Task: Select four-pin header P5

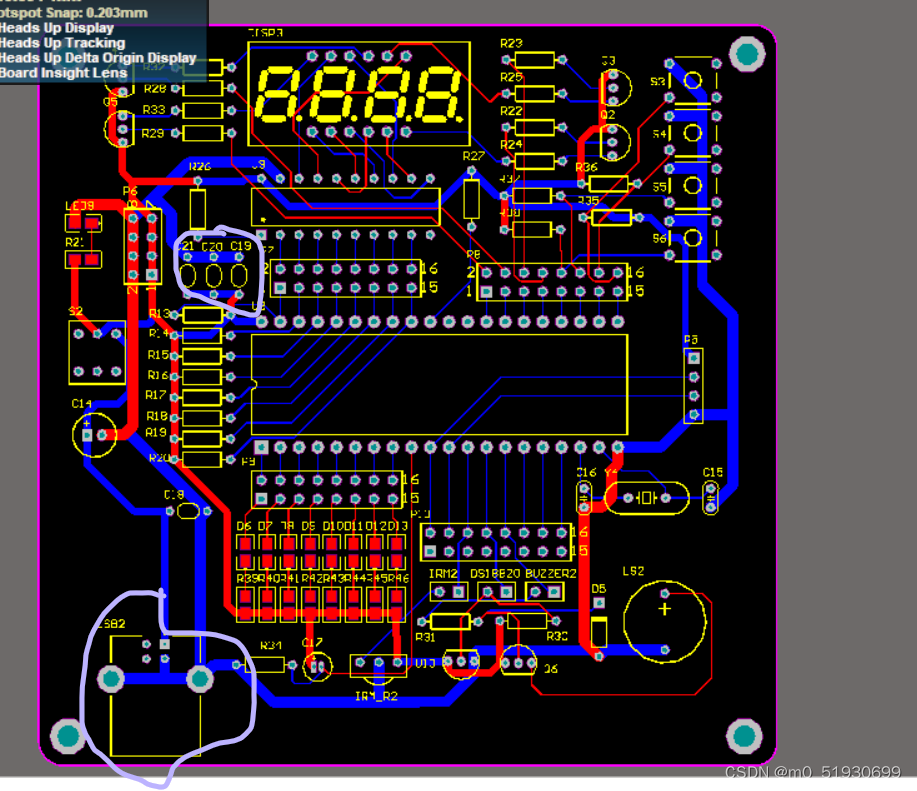Action: coord(694,386)
